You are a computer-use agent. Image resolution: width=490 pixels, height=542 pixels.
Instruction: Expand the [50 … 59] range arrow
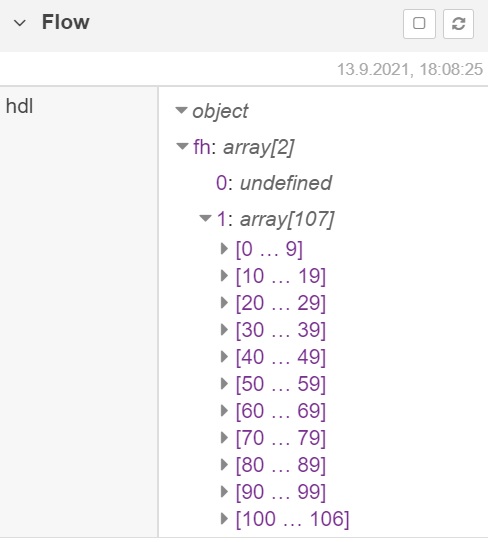coord(224,383)
